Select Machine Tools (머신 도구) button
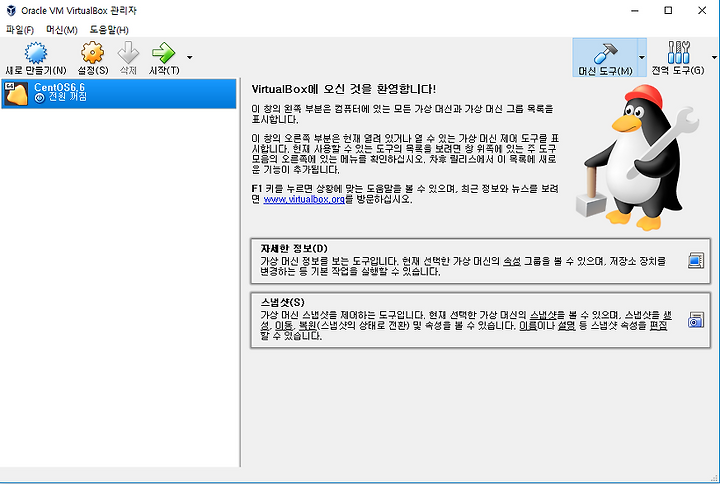The image size is (720, 484). click(x=605, y=57)
